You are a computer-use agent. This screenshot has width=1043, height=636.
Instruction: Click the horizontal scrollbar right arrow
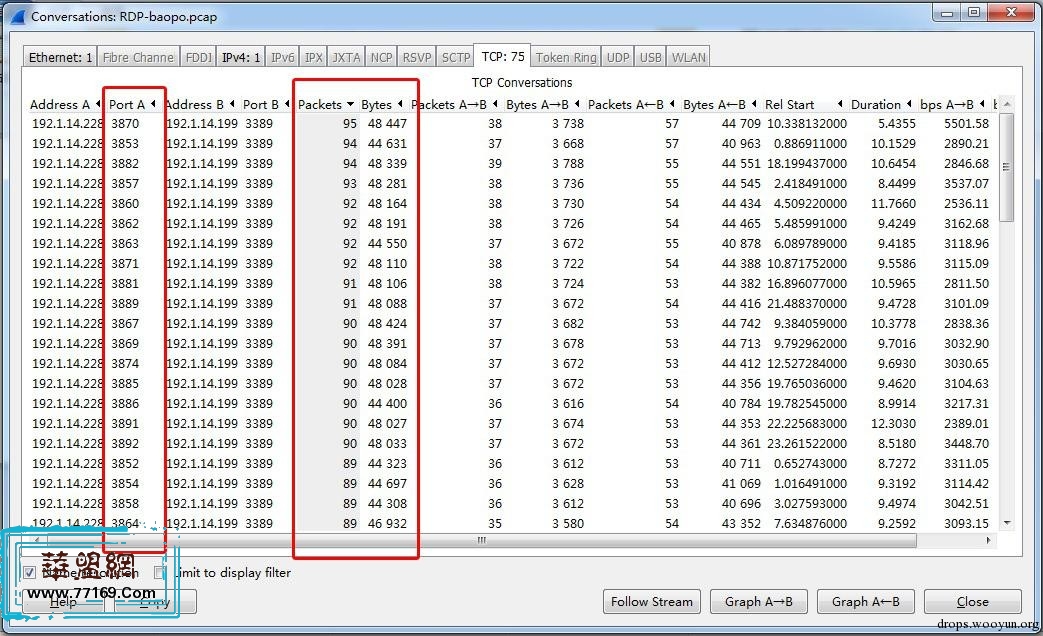point(989,541)
